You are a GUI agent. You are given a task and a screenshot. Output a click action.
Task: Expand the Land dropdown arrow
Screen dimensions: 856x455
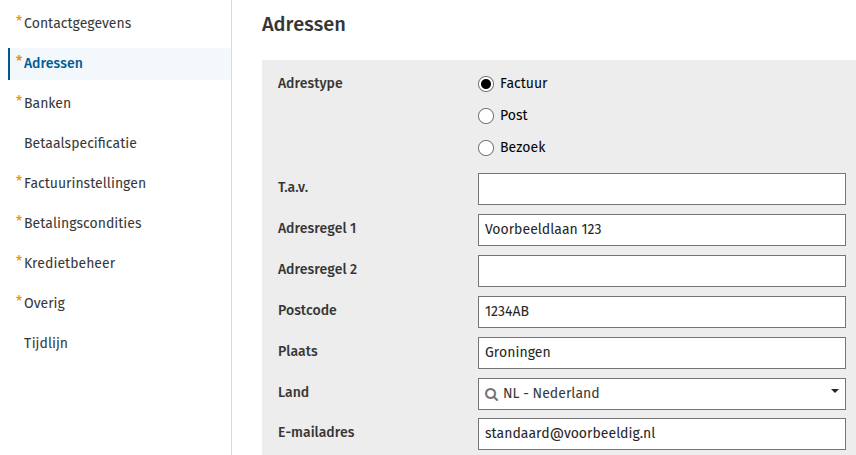[x=834, y=391]
